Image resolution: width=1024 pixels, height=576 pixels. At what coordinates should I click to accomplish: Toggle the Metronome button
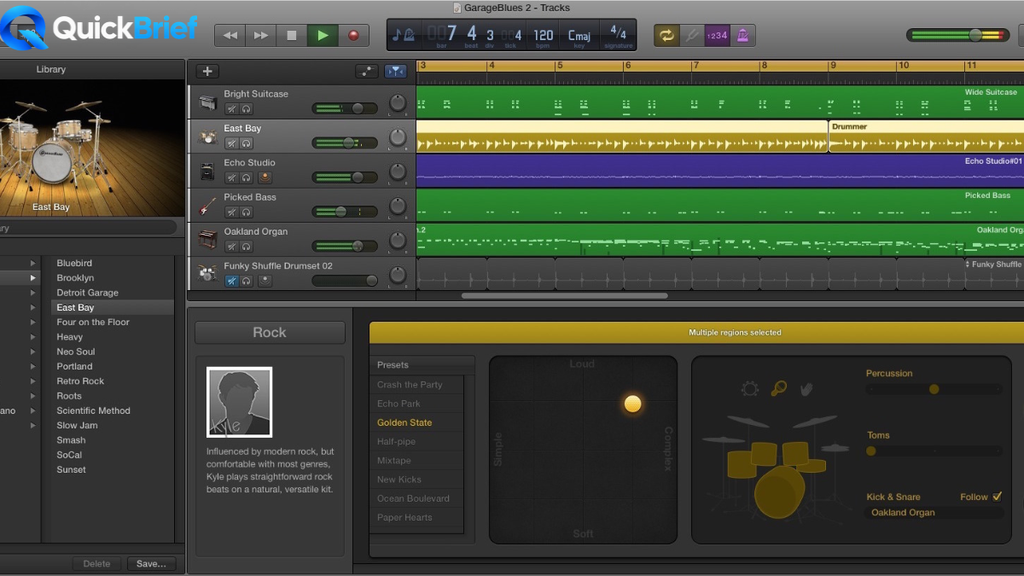(x=743, y=35)
